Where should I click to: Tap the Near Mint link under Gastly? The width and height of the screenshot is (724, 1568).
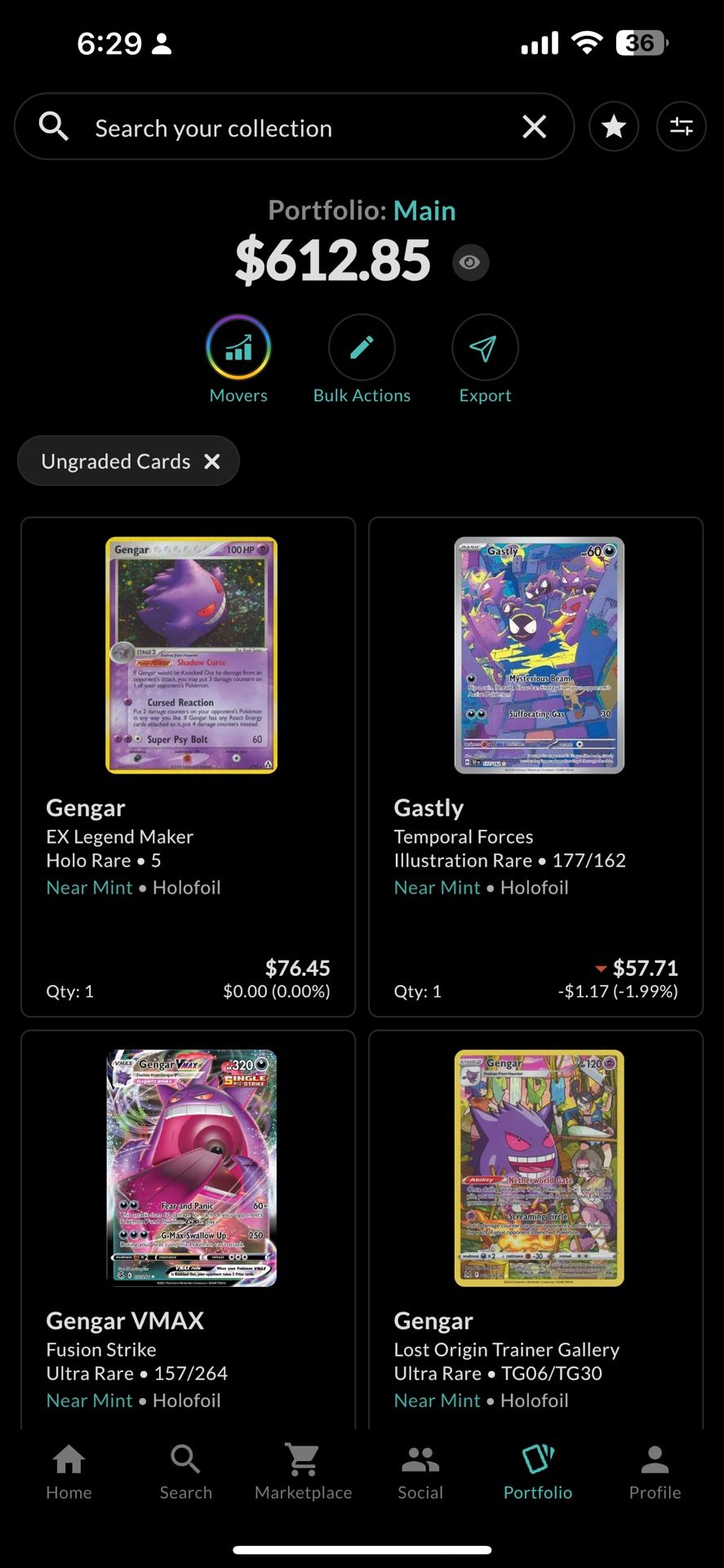click(x=437, y=888)
